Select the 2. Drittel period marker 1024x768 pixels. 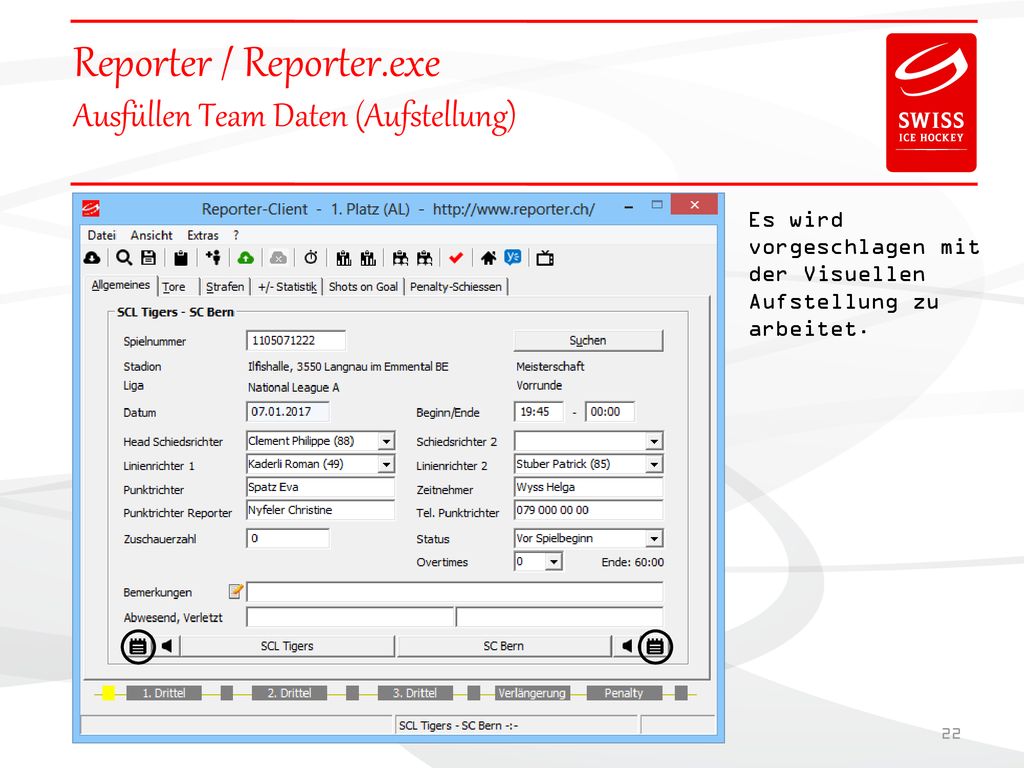pos(289,693)
